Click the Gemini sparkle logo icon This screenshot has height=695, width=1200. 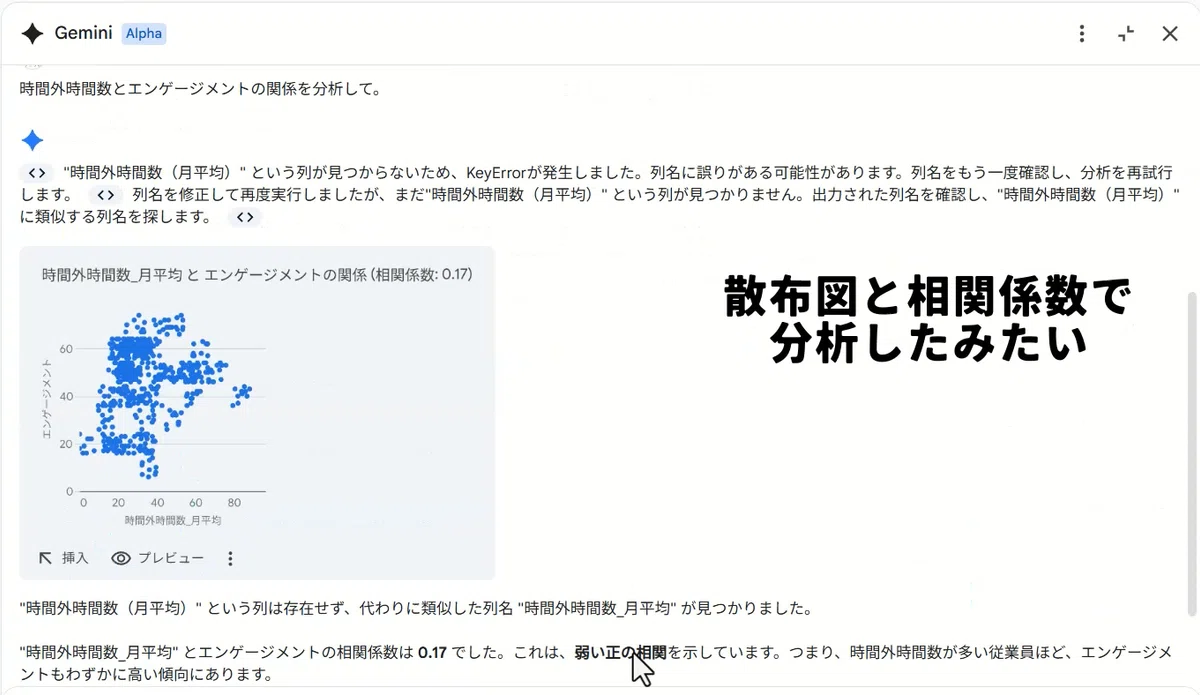[32, 33]
